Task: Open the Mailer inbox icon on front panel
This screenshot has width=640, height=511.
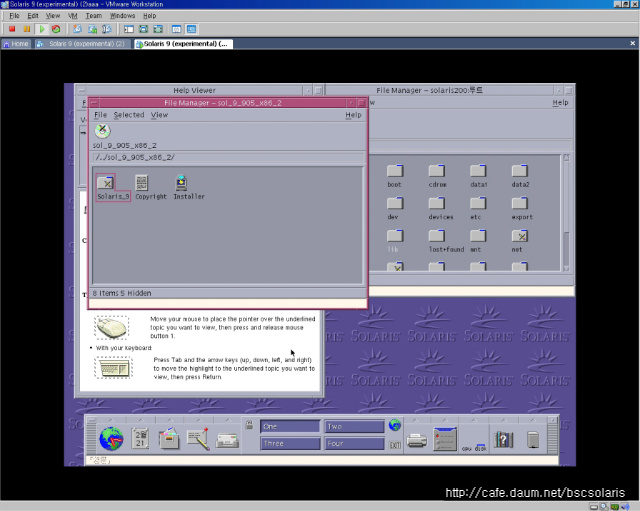Action: click(227, 441)
